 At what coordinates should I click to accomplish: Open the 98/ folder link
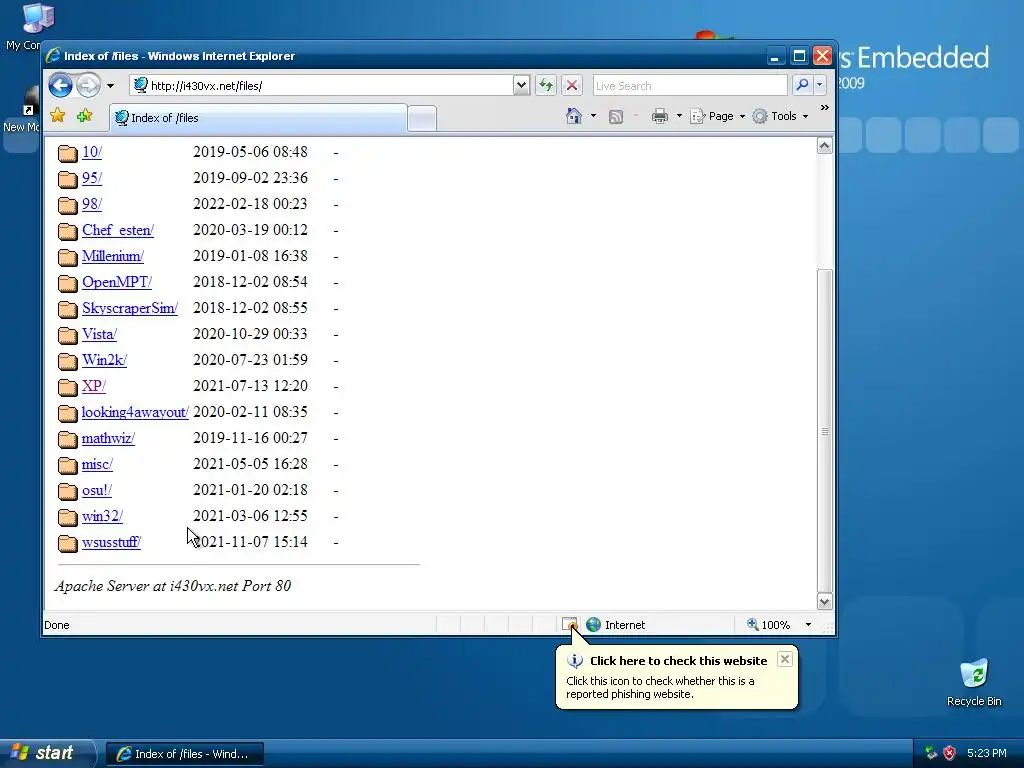pyautogui.click(x=91, y=204)
